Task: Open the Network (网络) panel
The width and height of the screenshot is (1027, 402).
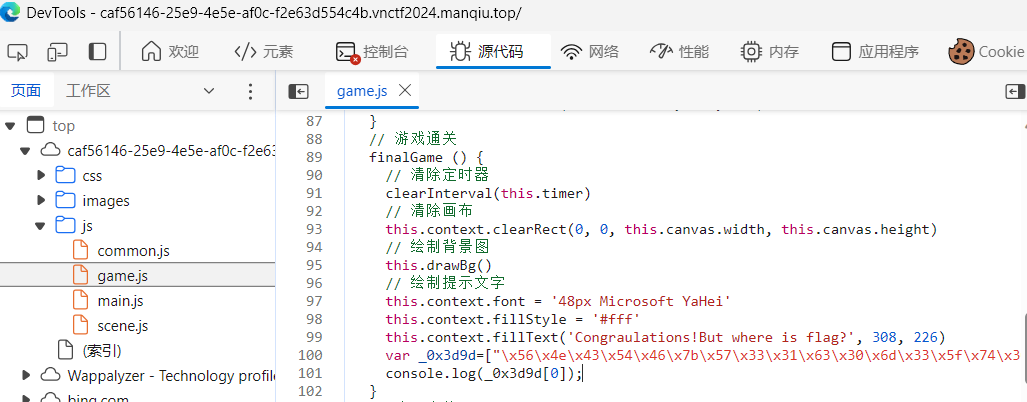Action: [589, 52]
